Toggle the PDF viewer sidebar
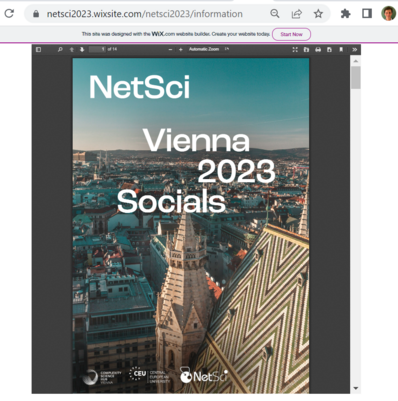Screen dimensions: 398x401 click(38, 49)
